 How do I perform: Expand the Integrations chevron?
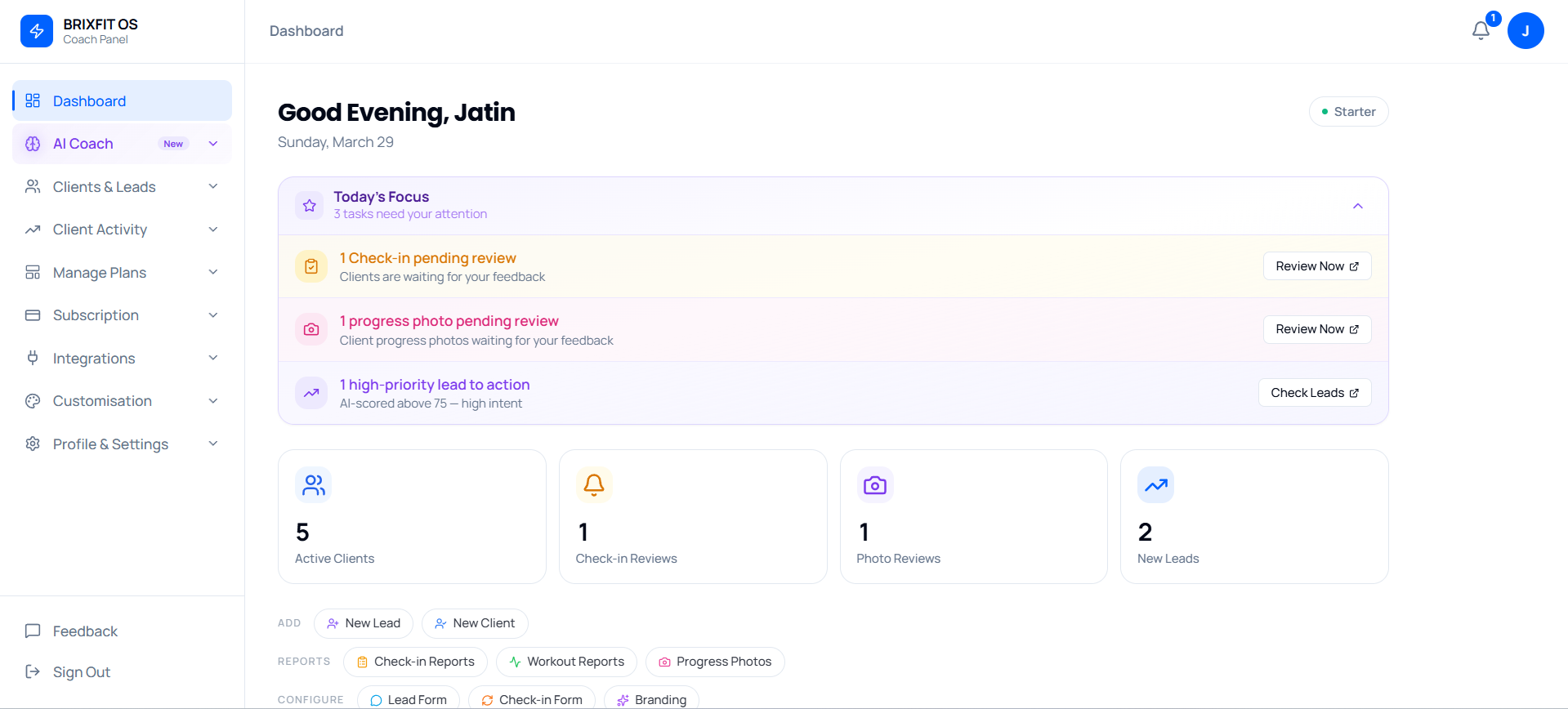213,358
